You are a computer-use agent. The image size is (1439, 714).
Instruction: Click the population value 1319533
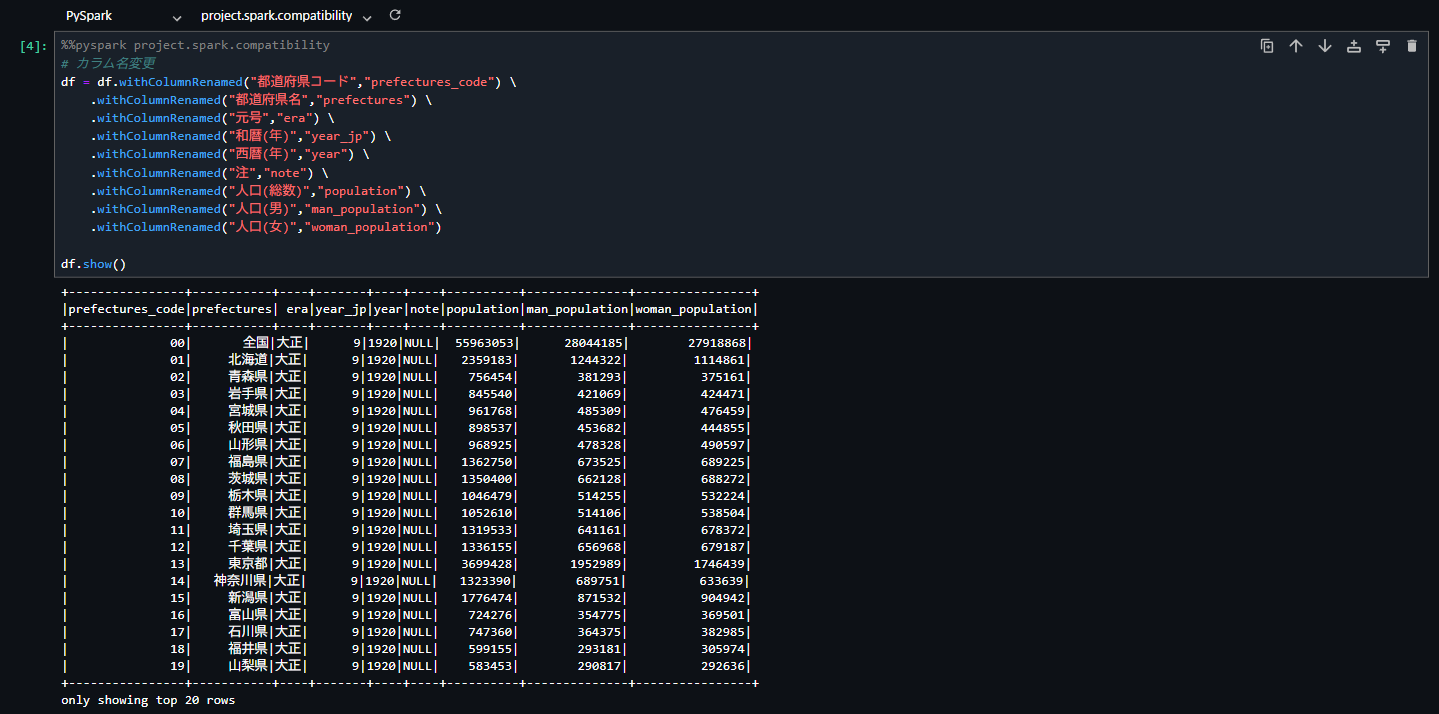coord(488,530)
